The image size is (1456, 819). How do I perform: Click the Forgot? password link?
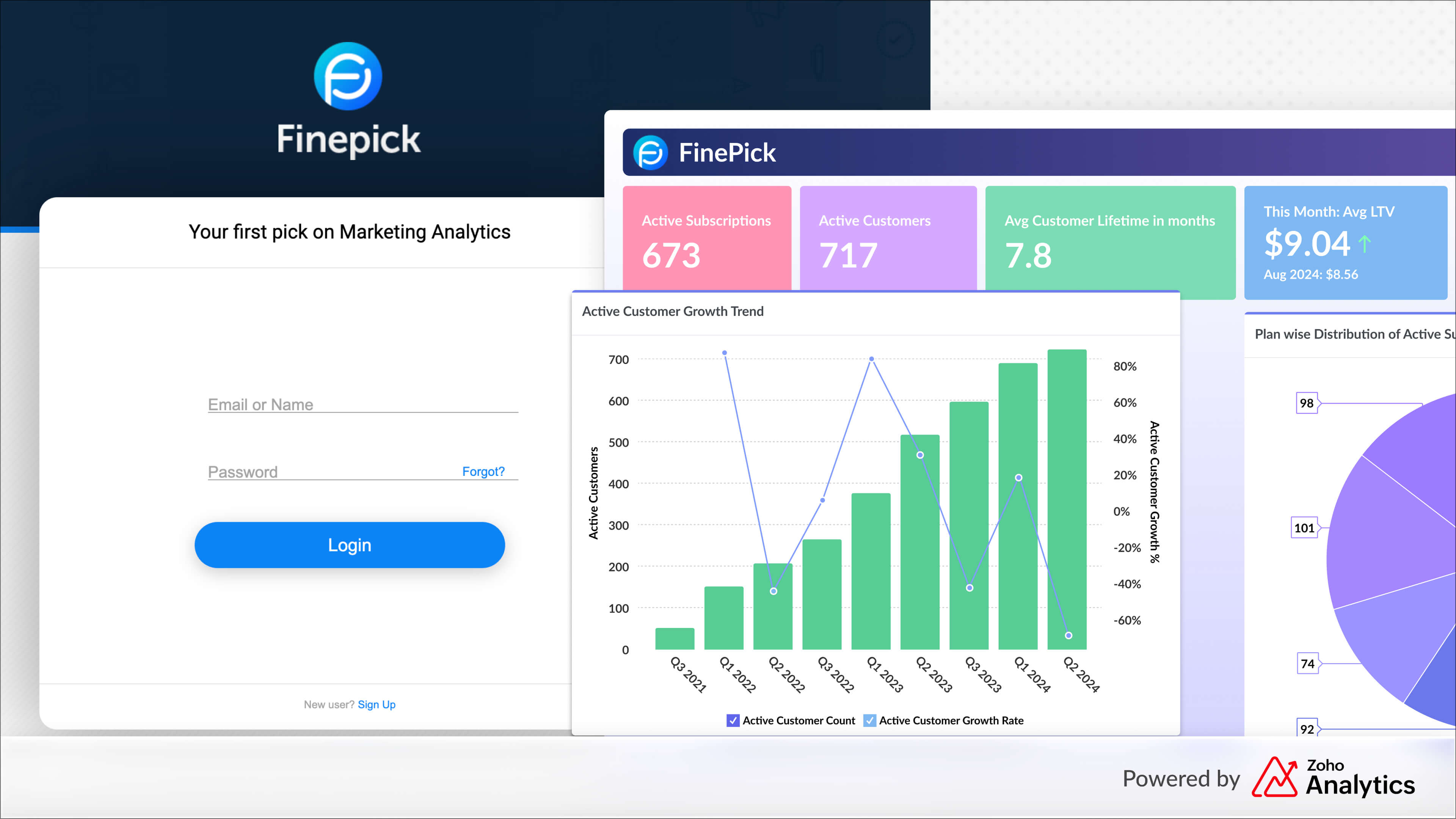tap(483, 471)
